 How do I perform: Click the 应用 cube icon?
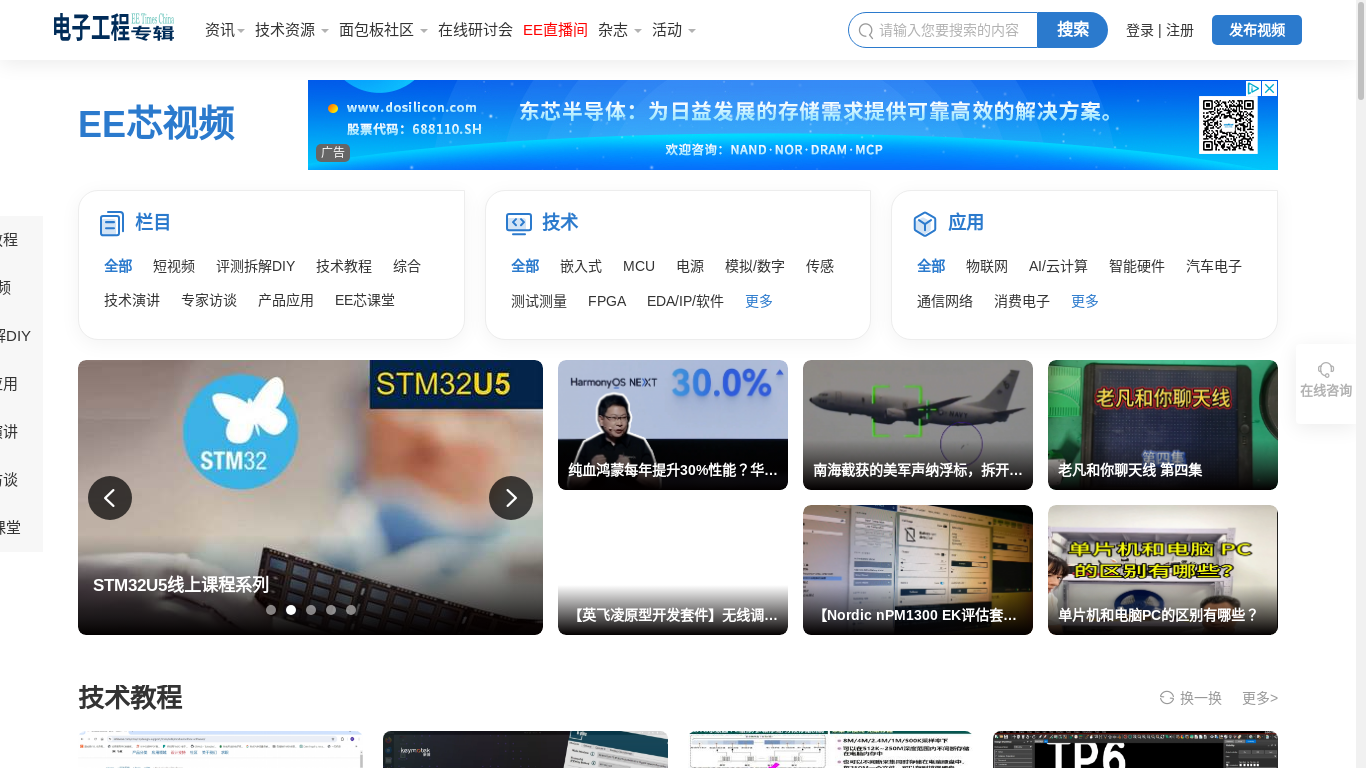(x=925, y=224)
